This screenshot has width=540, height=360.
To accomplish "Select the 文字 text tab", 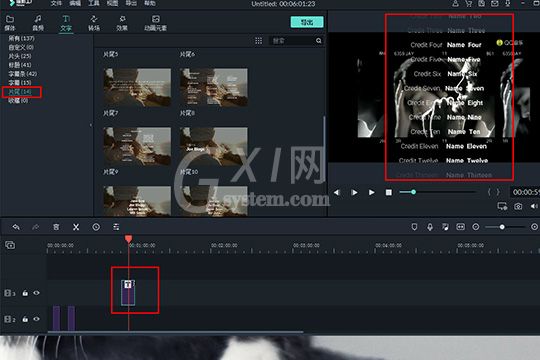I will [66, 23].
